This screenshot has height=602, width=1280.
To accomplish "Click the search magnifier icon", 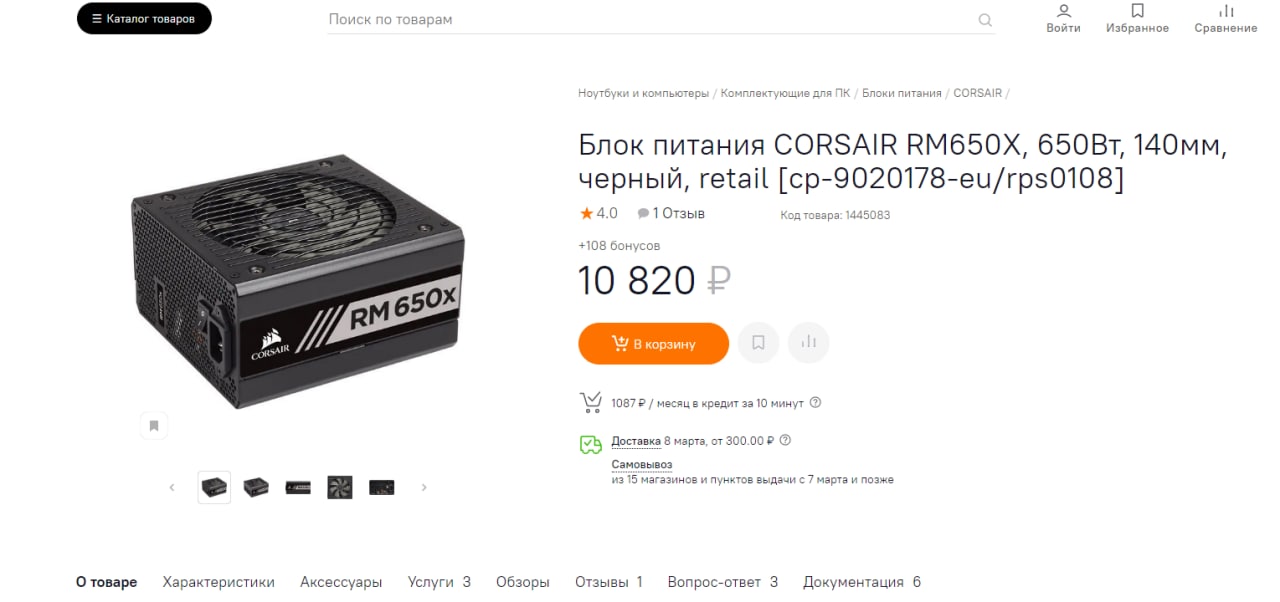I will 985,20.
